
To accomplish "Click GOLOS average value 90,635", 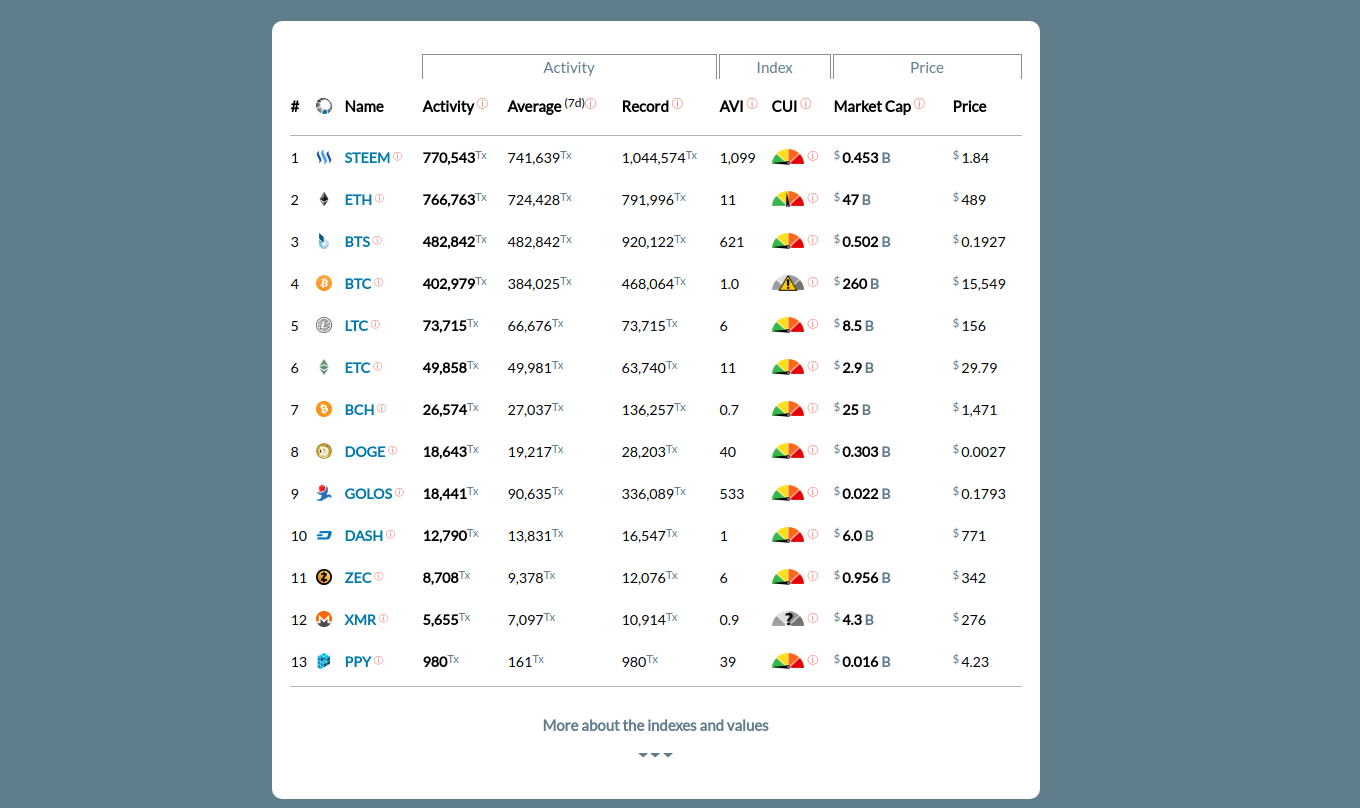I will (x=530, y=494).
